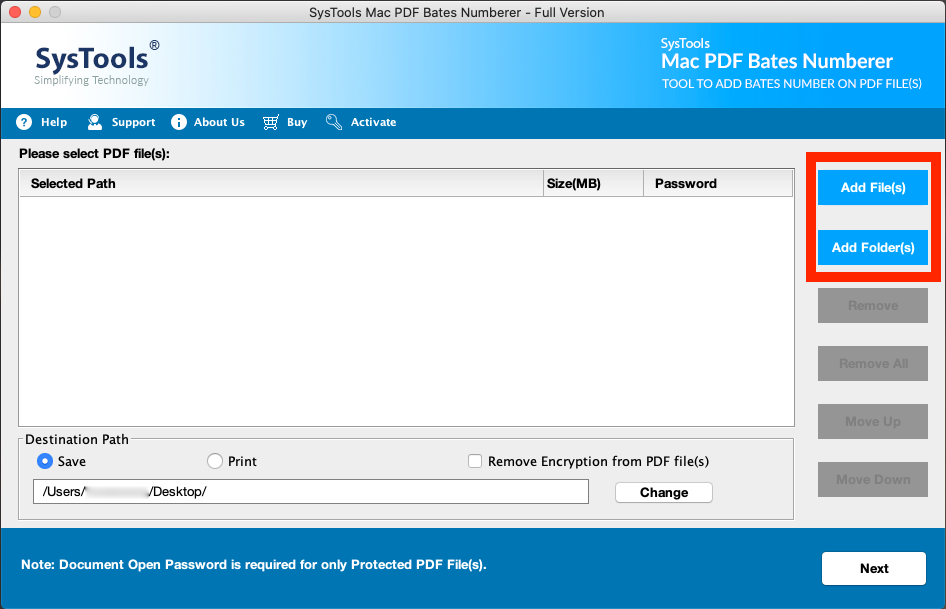This screenshot has width=946, height=609.
Task: Click the destination path input field
Action: (311, 491)
